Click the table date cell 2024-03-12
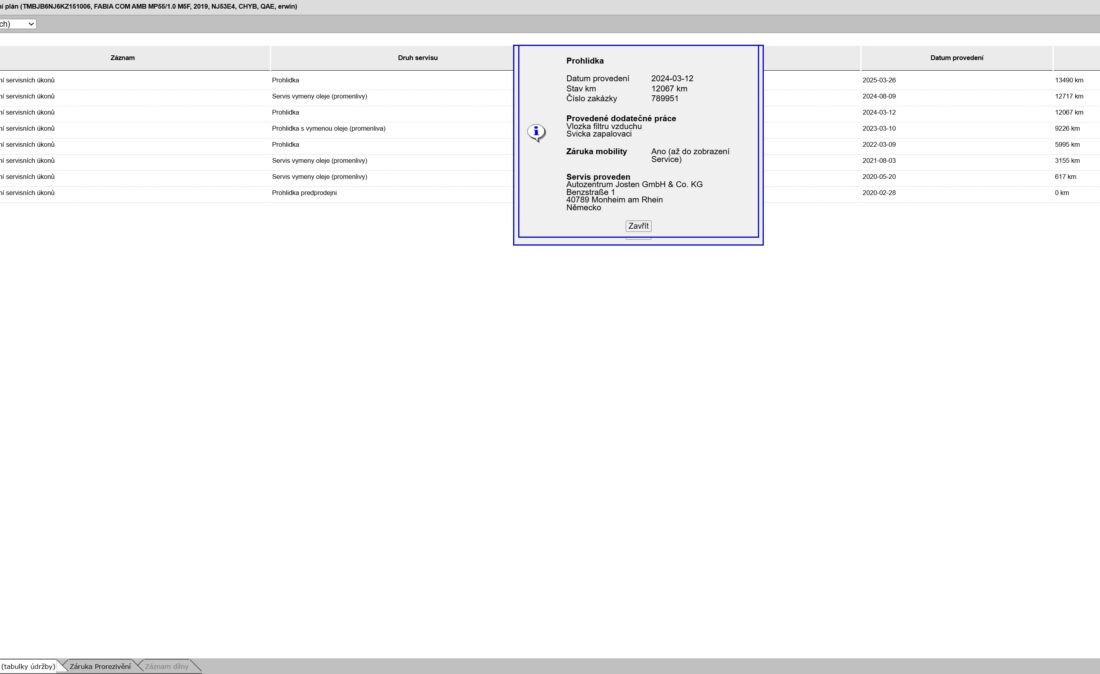This screenshot has height=674, width=1100. [879, 113]
